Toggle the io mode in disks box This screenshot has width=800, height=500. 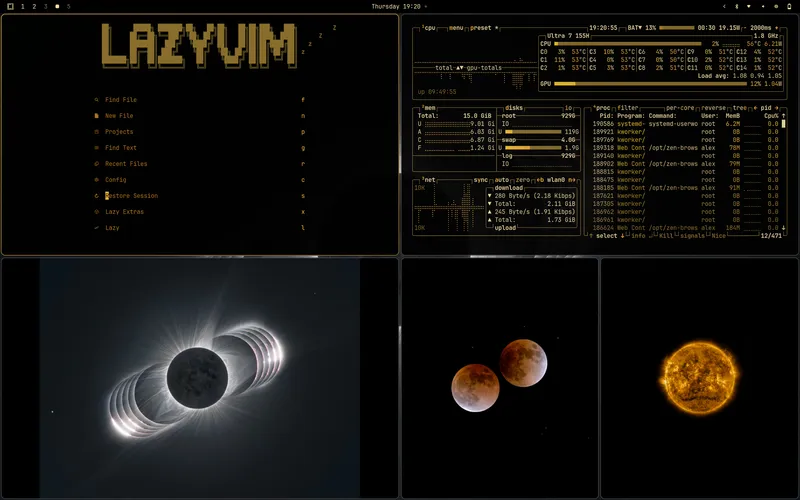(x=568, y=108)
